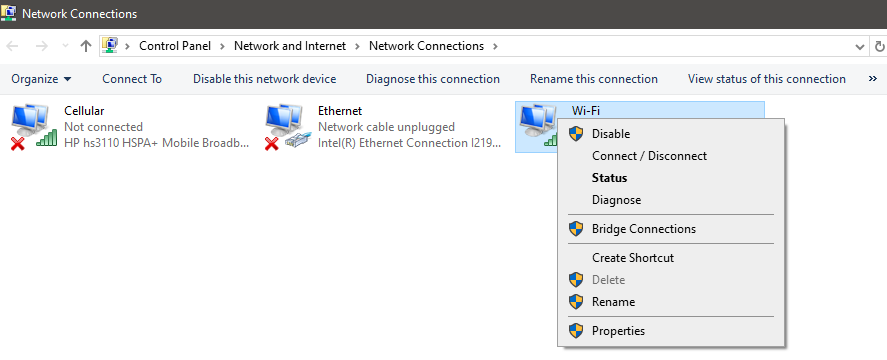887x360 pixels.
Task: Expand the address bar history dropdown
Action: pos(860,46)
